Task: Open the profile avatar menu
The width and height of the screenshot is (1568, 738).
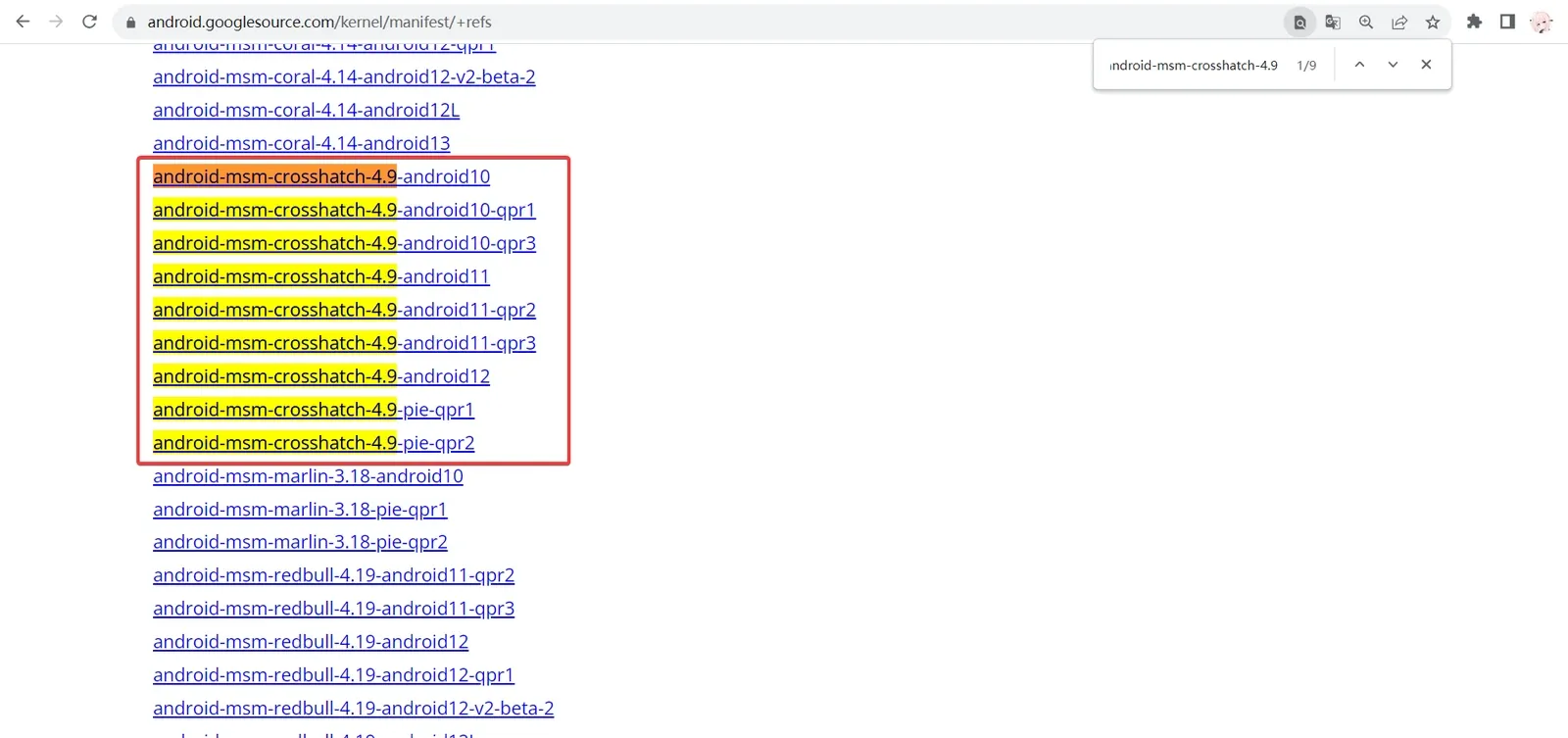Action: [1542, 22]
